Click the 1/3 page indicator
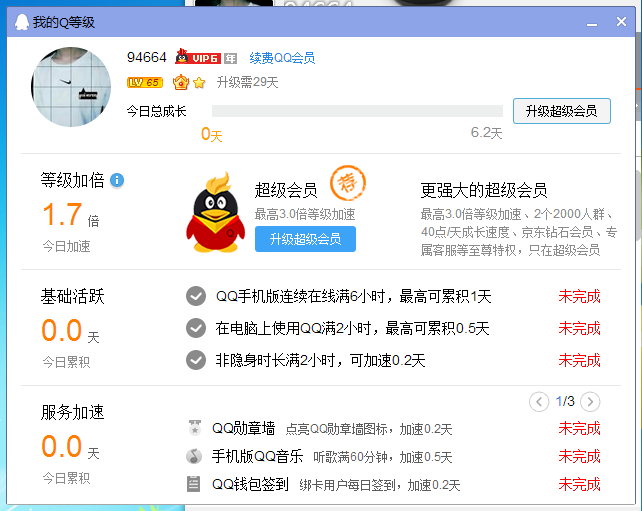 coord(565,401)
